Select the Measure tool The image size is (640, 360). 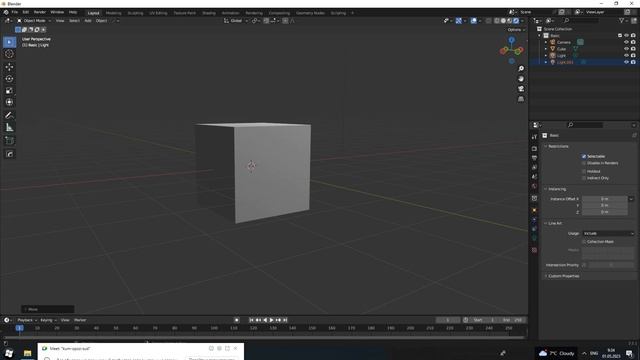click(x=9, y=128)
